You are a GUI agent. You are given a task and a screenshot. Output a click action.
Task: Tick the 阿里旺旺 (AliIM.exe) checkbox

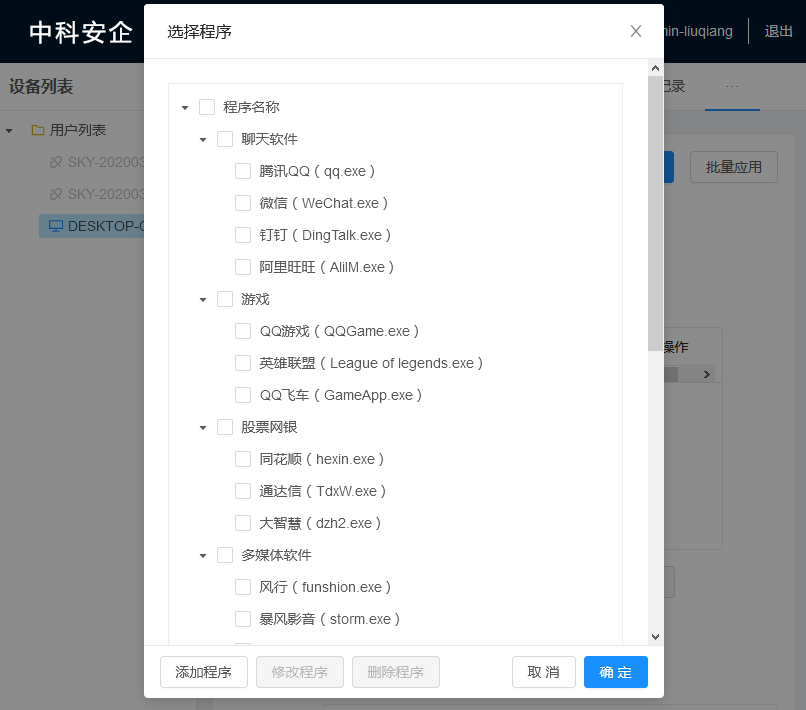(243, 267)
